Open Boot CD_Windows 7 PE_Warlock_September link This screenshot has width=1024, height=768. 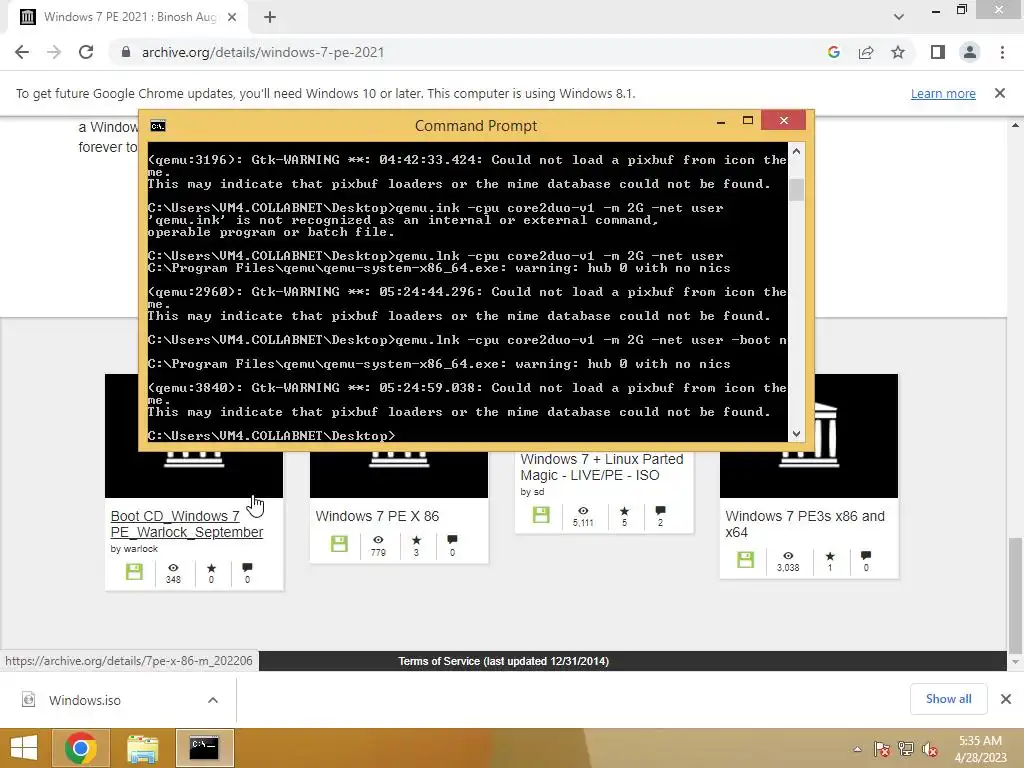(x=187, y=524)
